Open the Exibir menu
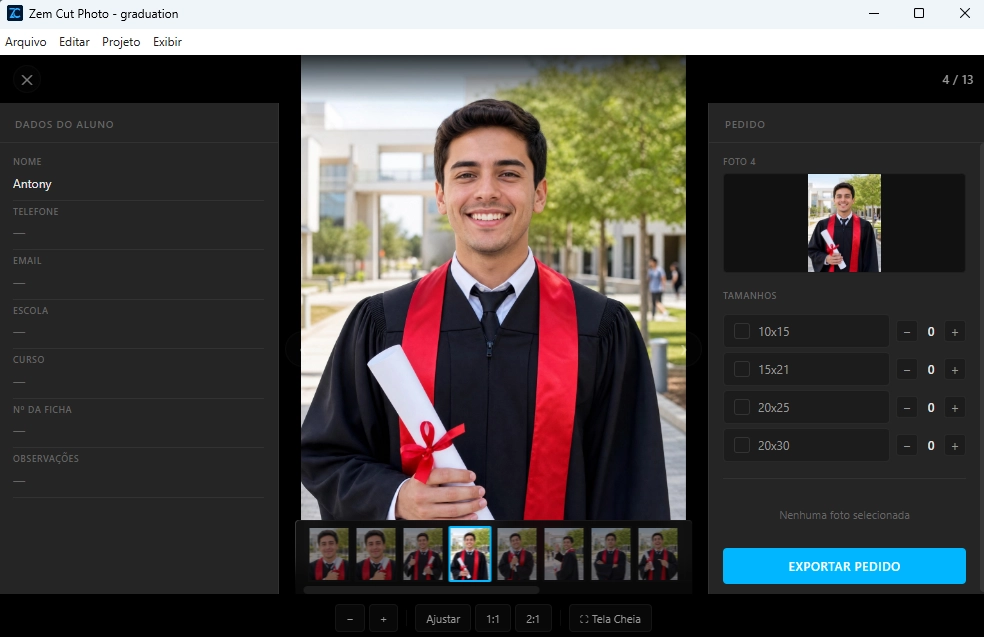This screenshot has height=637, width=984. pos(168,41)
